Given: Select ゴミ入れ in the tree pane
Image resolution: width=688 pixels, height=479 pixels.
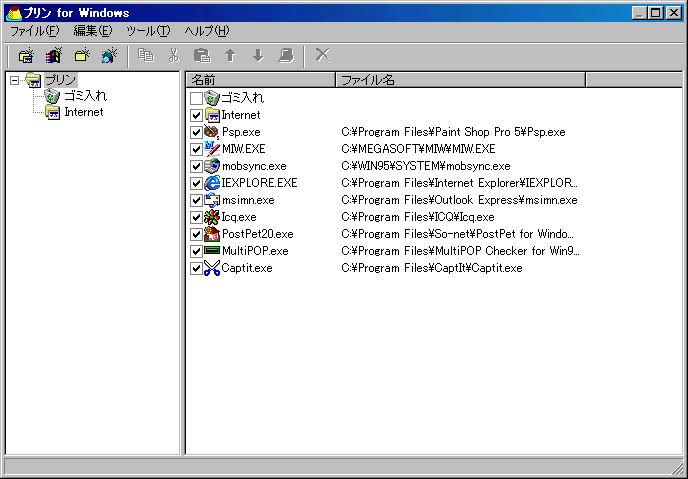Looking at the screenshot, I should tap(86, 96).
